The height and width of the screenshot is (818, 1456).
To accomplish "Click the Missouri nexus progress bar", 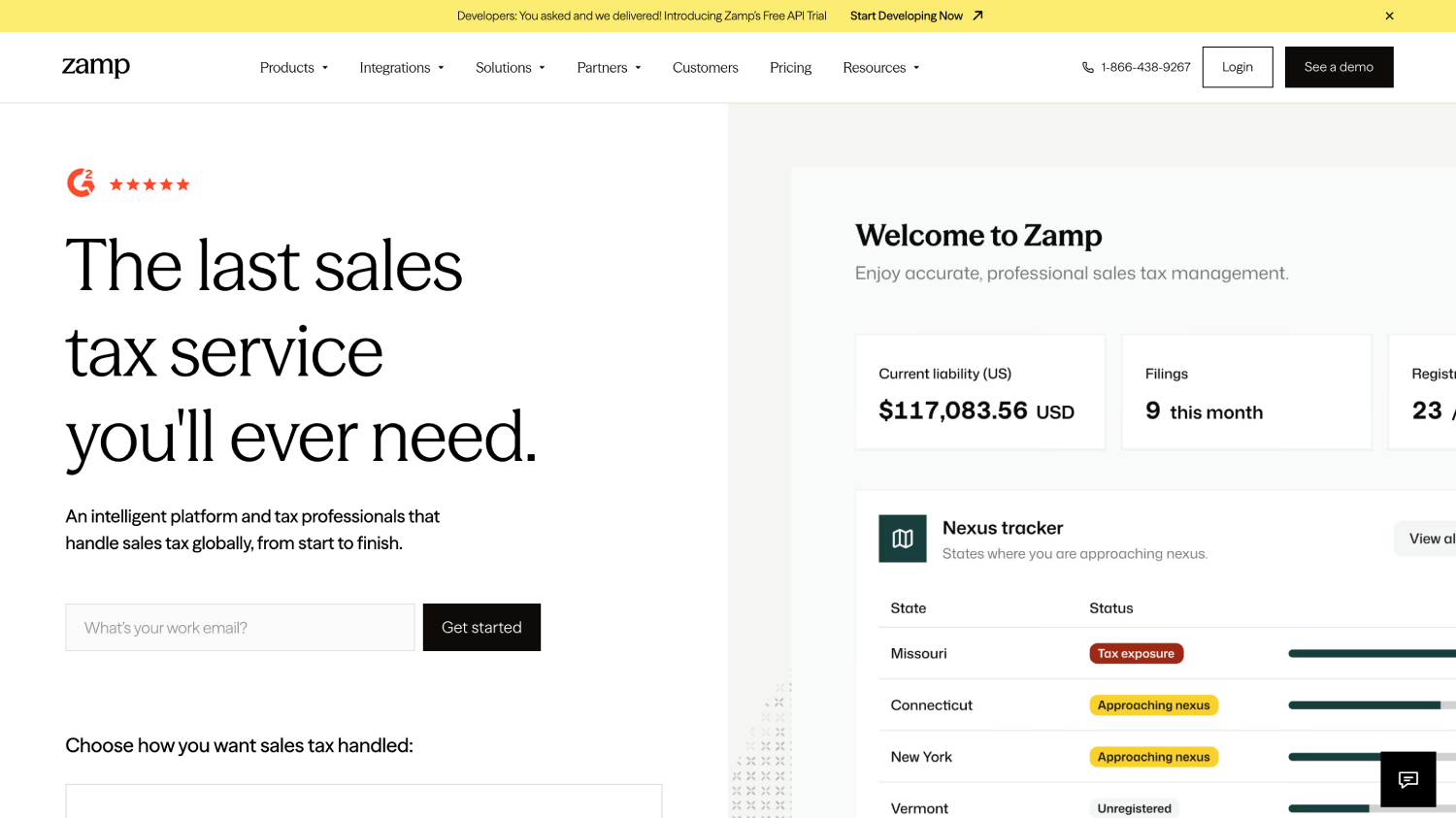I will click(1372, 654).
